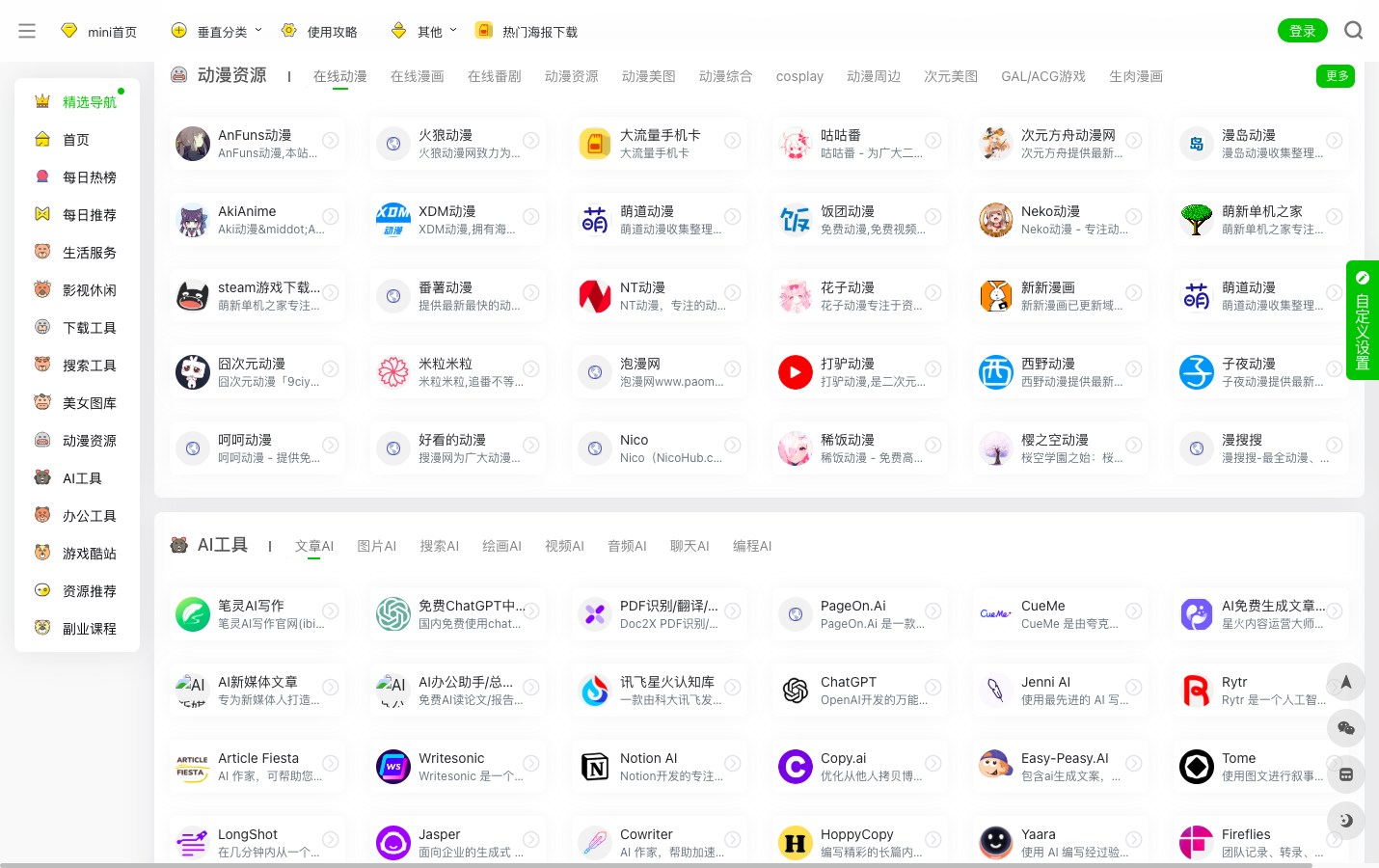Click the Jasper purple icon
Screen dimensions: 1379x868
[393, 843]
